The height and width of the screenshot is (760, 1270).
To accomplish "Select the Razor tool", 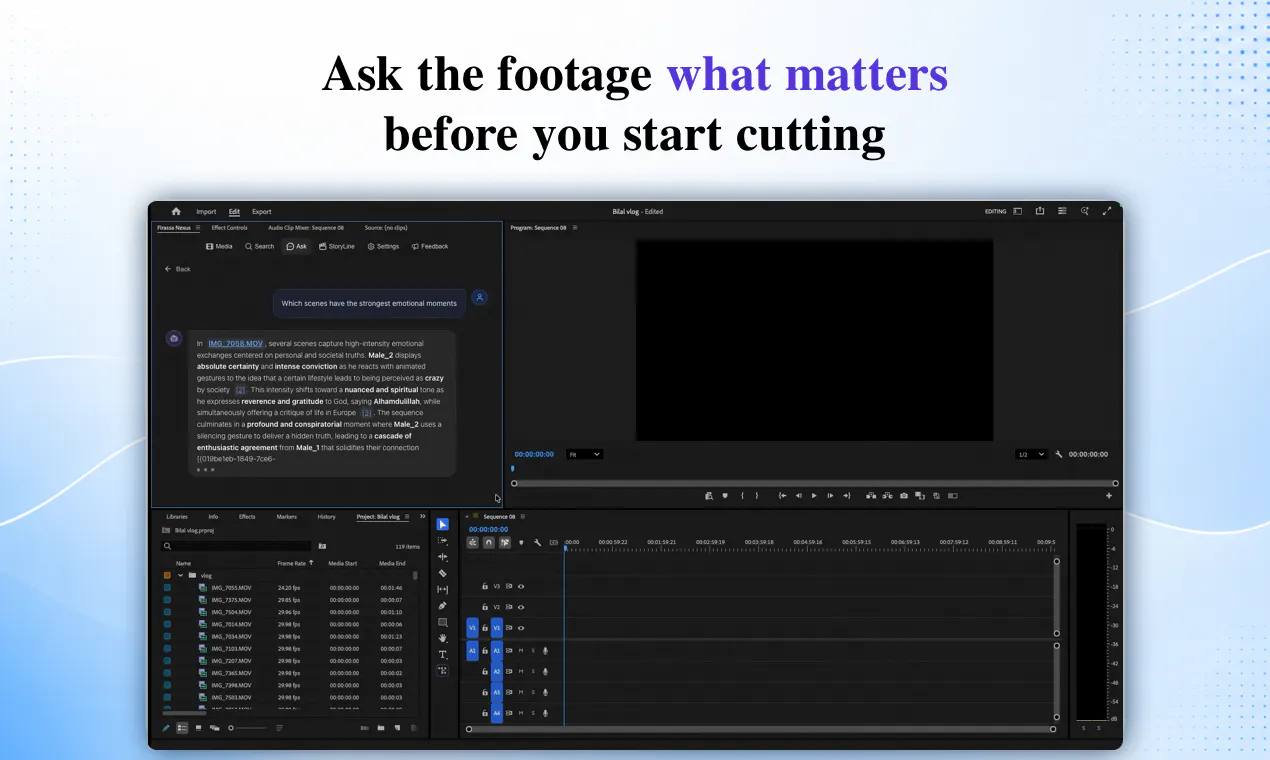I will coord(443,573).
